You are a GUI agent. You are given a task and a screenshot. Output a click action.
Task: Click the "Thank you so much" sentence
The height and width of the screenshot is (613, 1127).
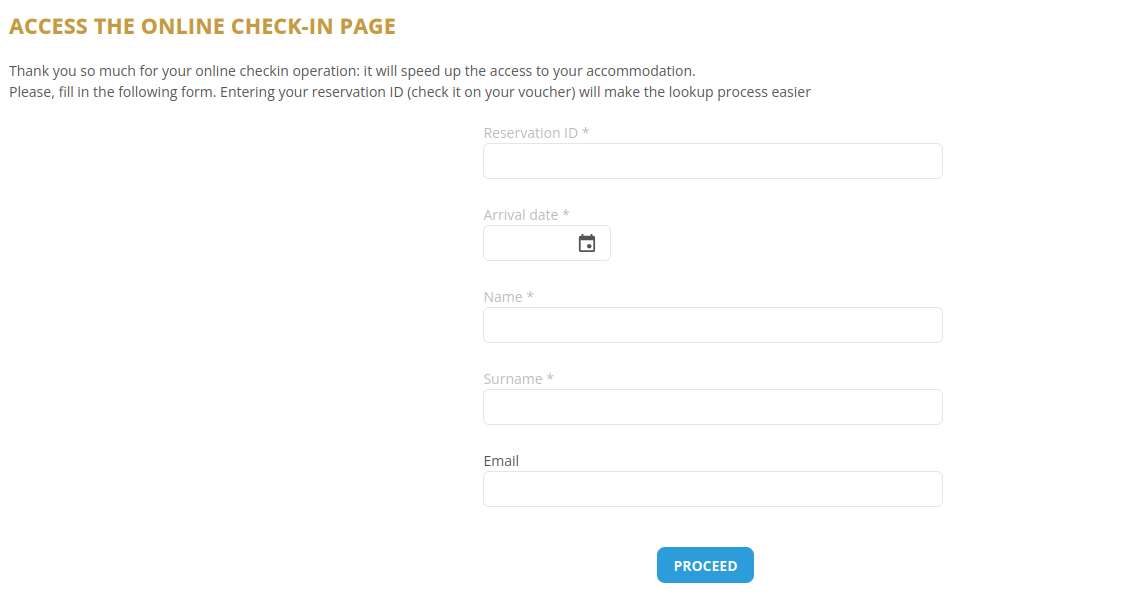(x=351, y=71)
